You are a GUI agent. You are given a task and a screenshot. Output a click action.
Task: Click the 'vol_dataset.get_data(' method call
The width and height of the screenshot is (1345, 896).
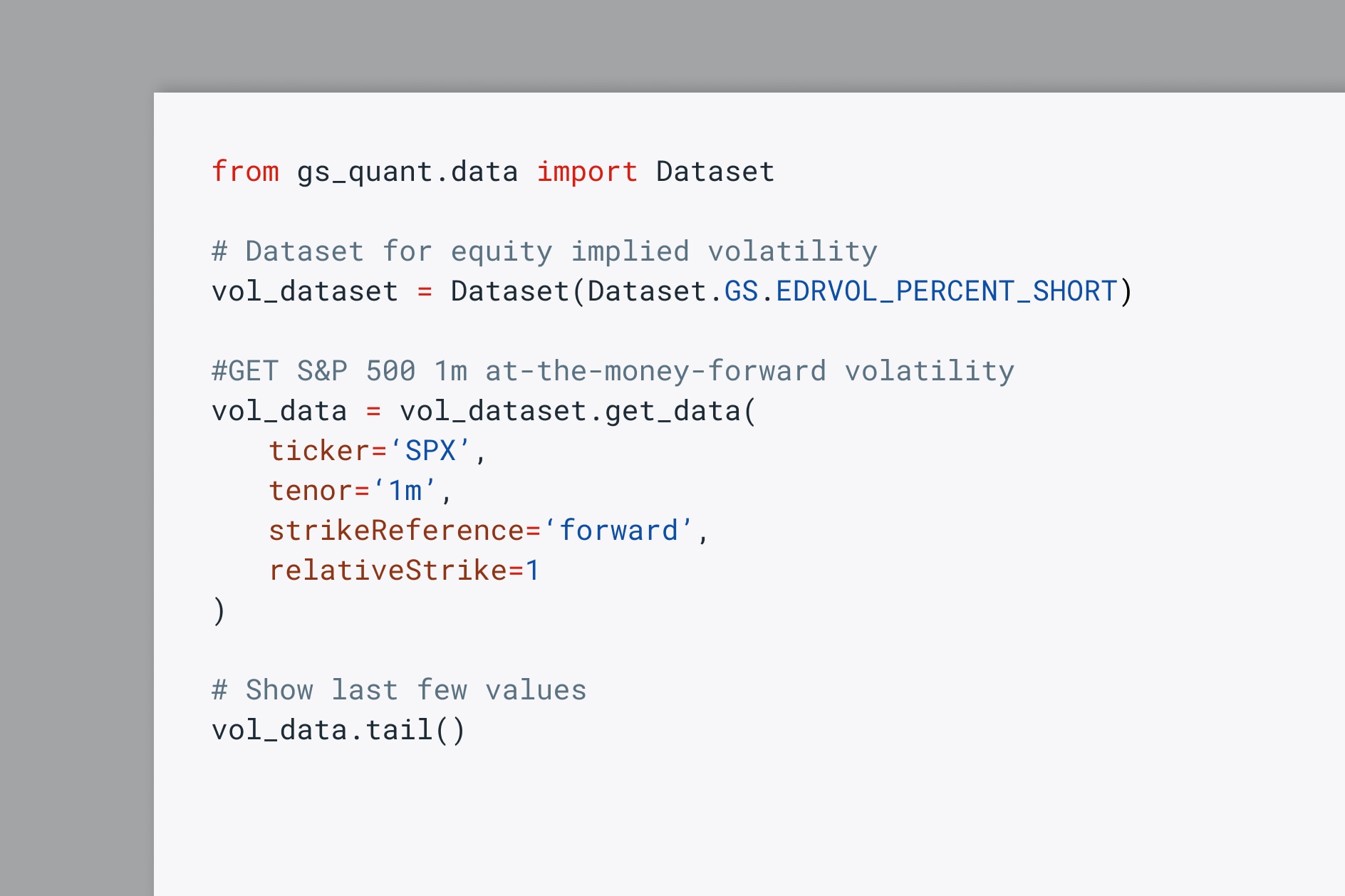point(577,411)
